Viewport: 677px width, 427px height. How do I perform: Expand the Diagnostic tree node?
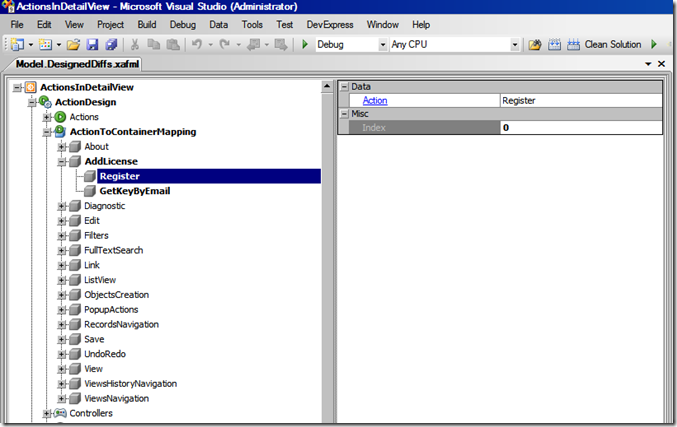pos(62,206)
